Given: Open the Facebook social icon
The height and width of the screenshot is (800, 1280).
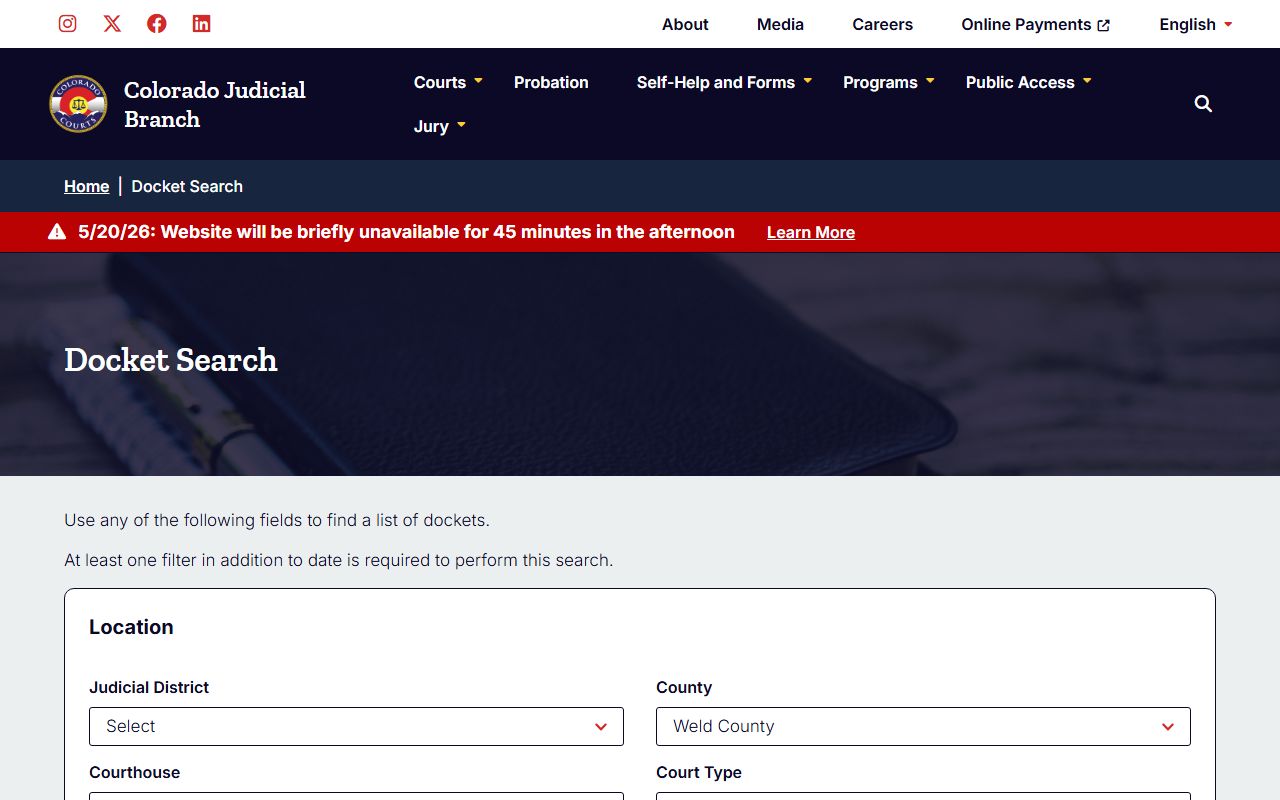Looking at the screenshot, I should tap(157, 24).
